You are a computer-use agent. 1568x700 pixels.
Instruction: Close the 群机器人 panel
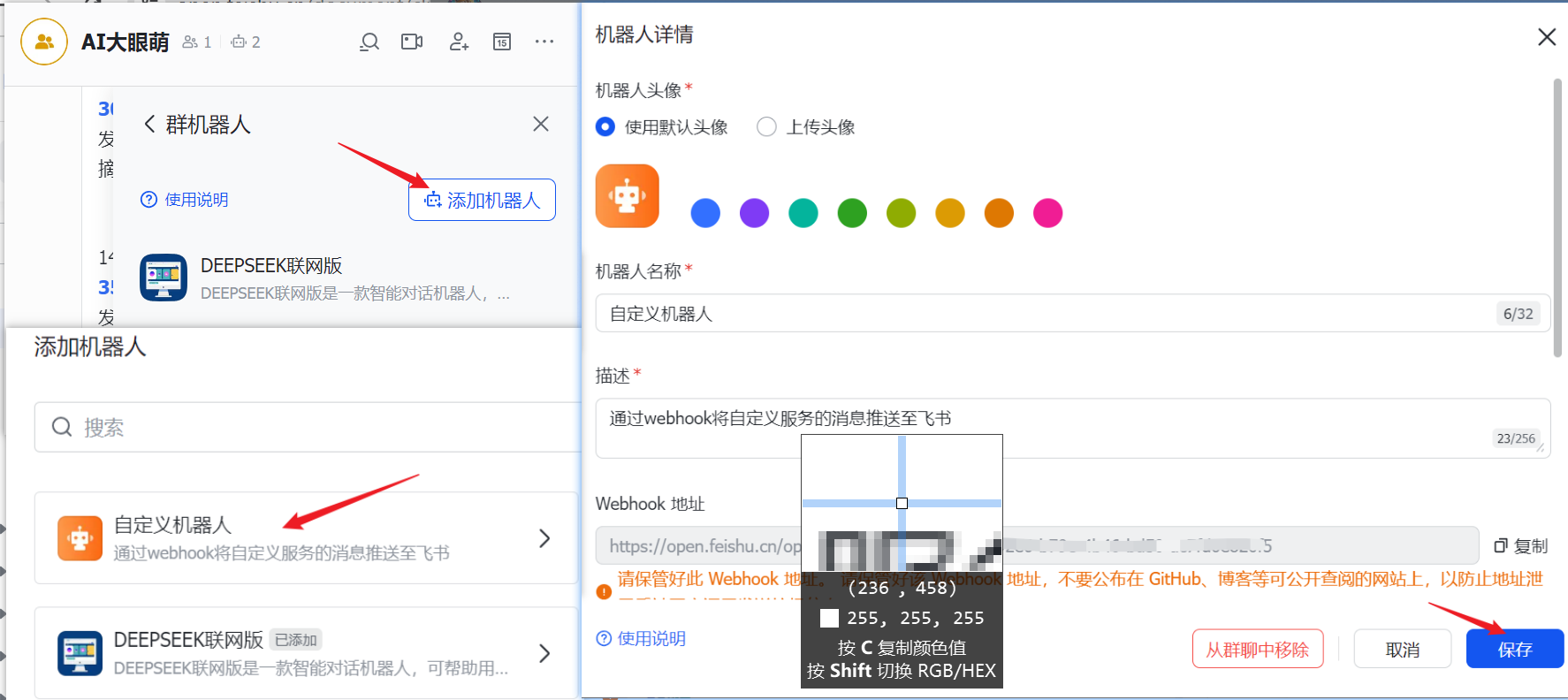541,124
